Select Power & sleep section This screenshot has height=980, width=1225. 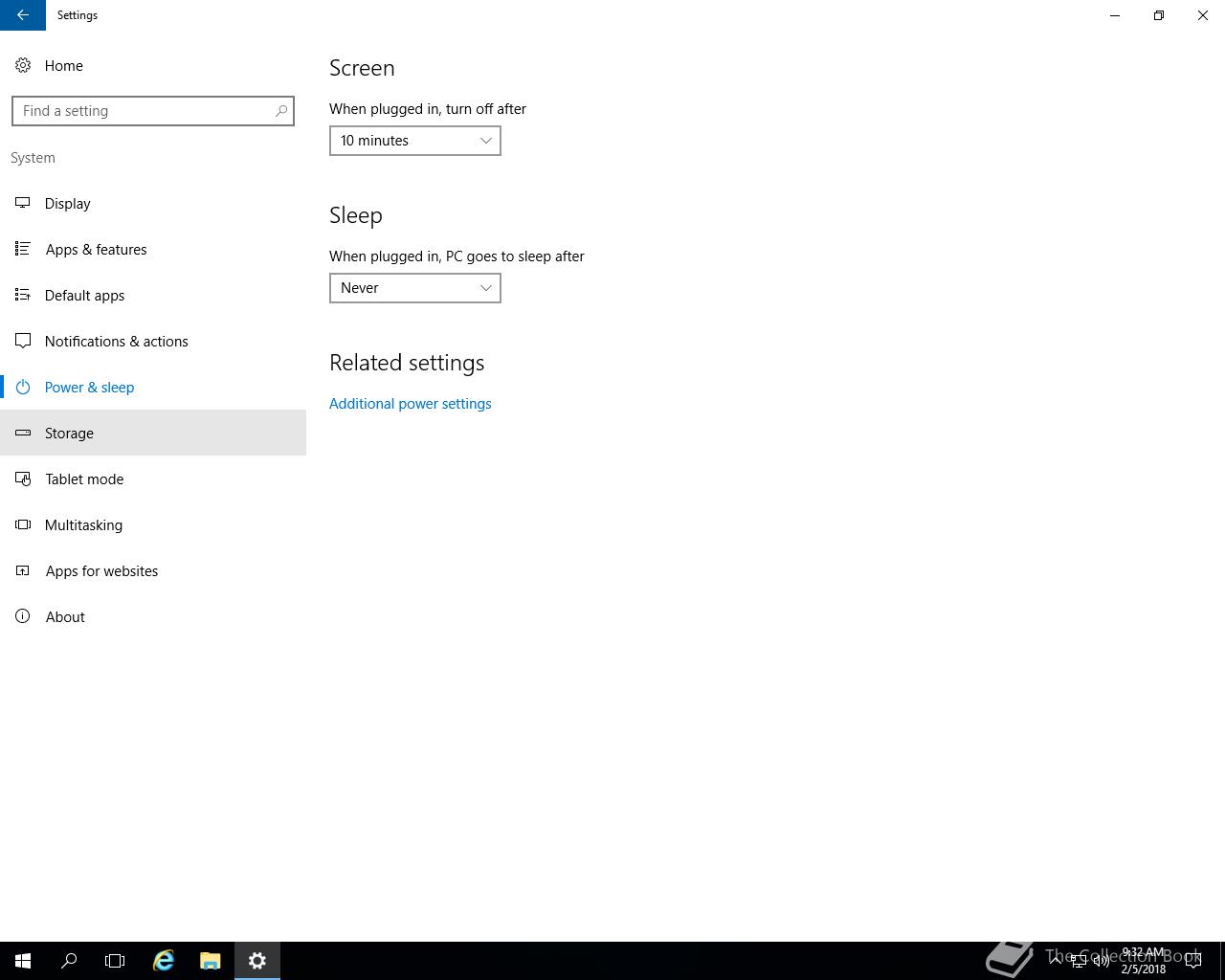pos(153,387)
